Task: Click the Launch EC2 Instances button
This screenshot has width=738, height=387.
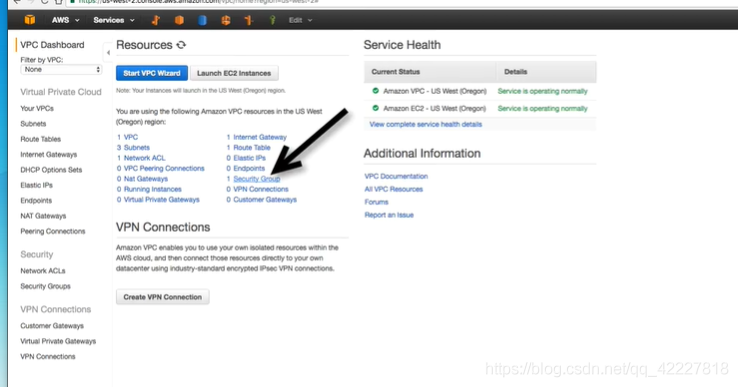Action: 234,73
